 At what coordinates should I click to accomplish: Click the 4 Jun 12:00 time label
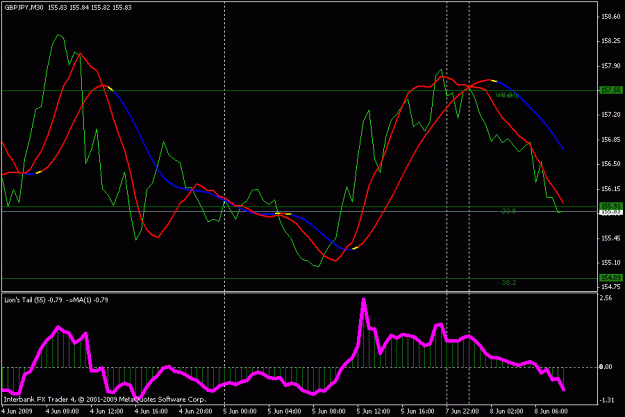click(107, 411)
